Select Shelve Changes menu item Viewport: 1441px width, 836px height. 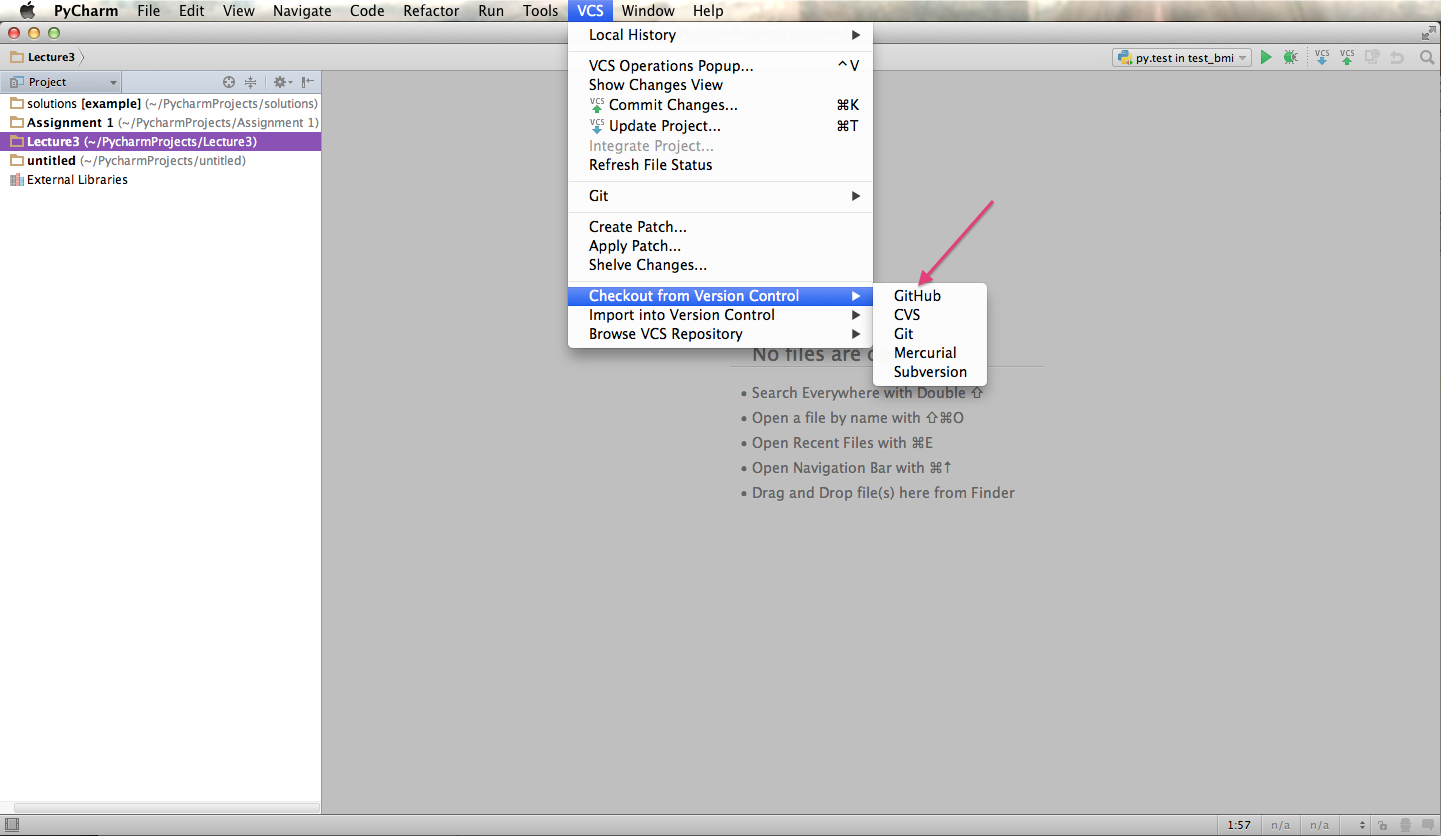[x=720, y=265]
